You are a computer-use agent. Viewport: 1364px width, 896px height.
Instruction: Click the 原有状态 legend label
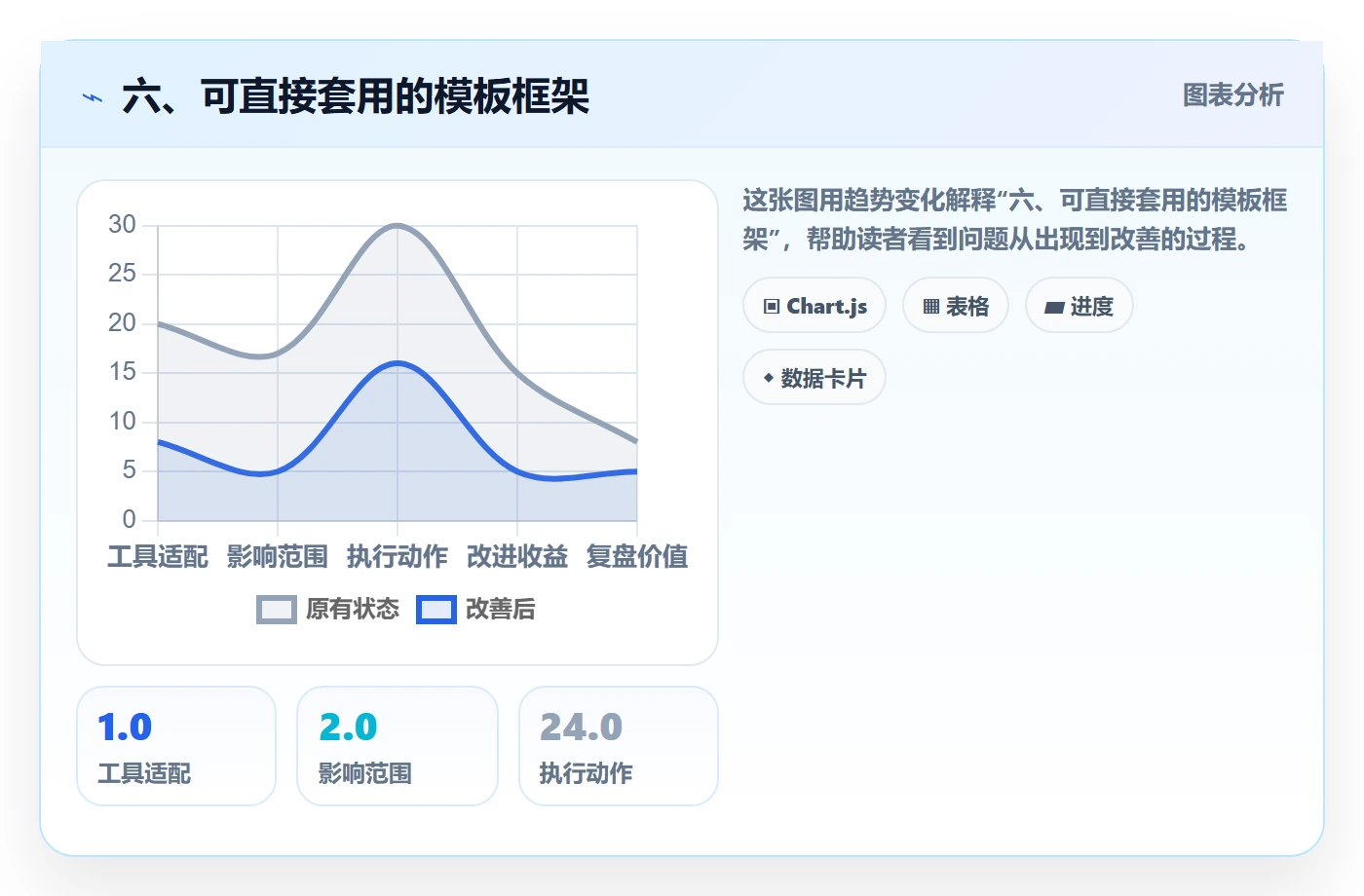click(x=353, y=610)
